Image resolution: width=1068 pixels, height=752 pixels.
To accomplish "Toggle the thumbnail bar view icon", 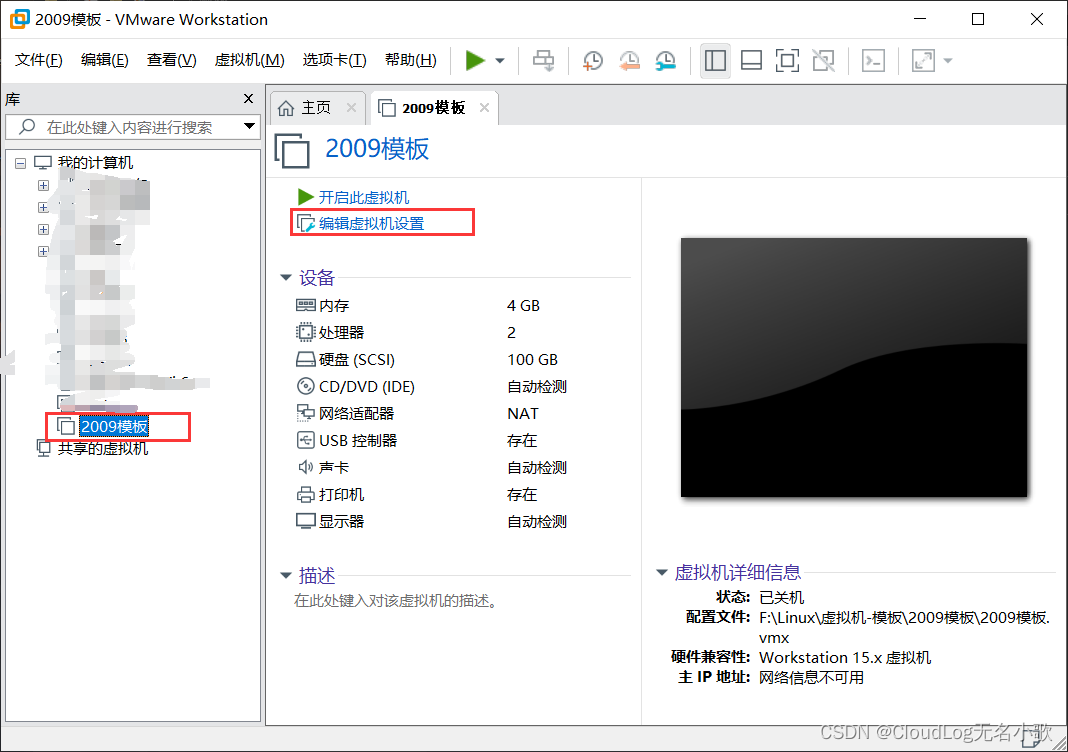I will pyautogui.click(x=751, y=61).
